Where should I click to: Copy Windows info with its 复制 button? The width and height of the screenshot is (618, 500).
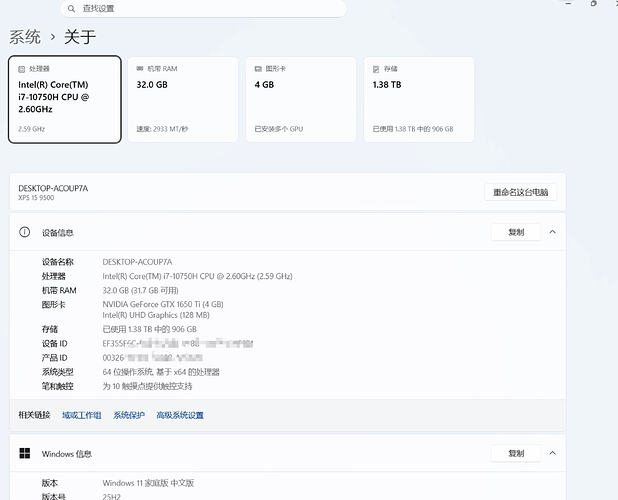(x=516, y=453)
